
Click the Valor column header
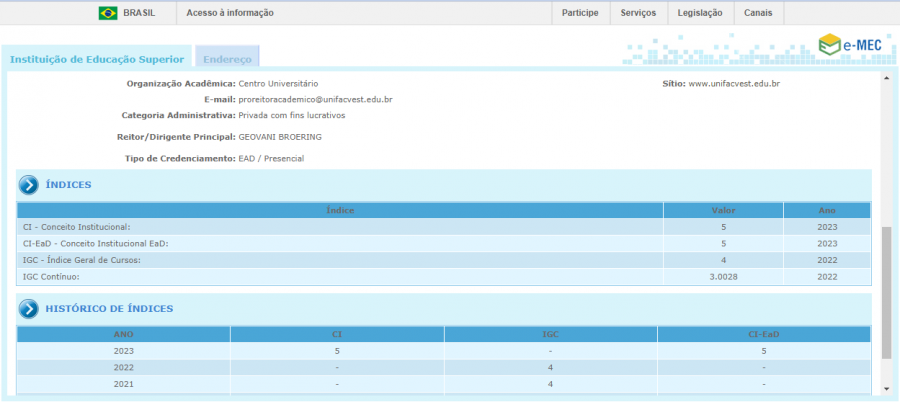(x=722, y=211)
